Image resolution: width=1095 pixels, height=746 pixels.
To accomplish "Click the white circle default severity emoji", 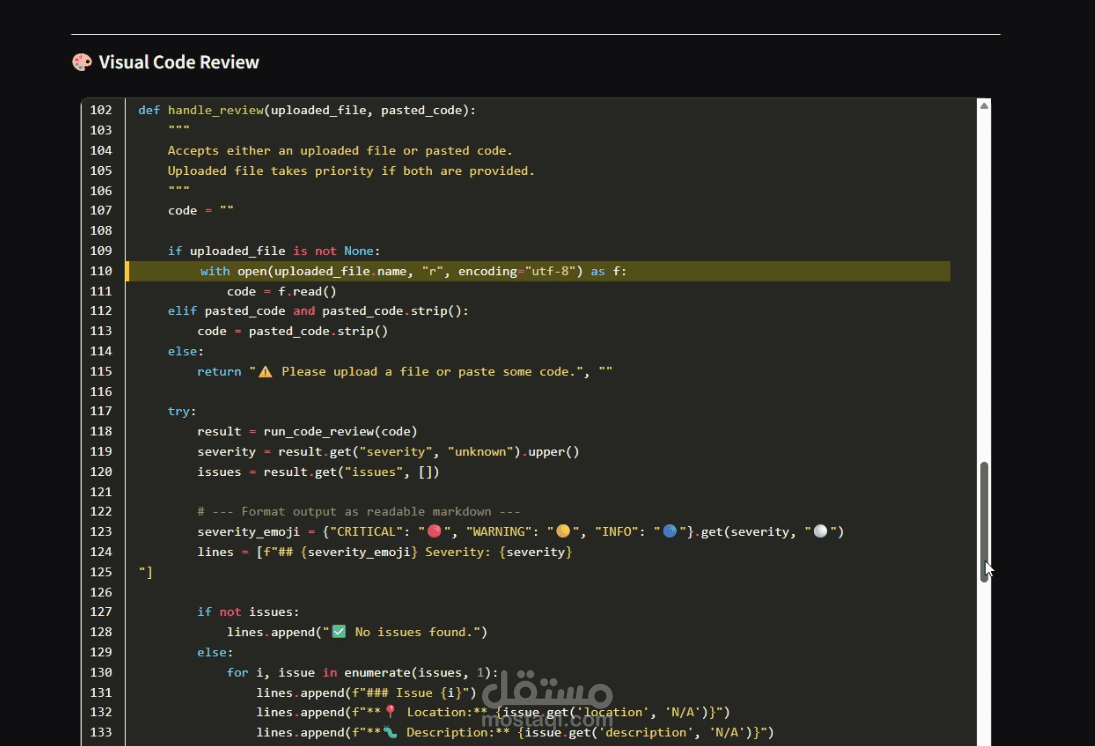I will (x=821, y=532).
